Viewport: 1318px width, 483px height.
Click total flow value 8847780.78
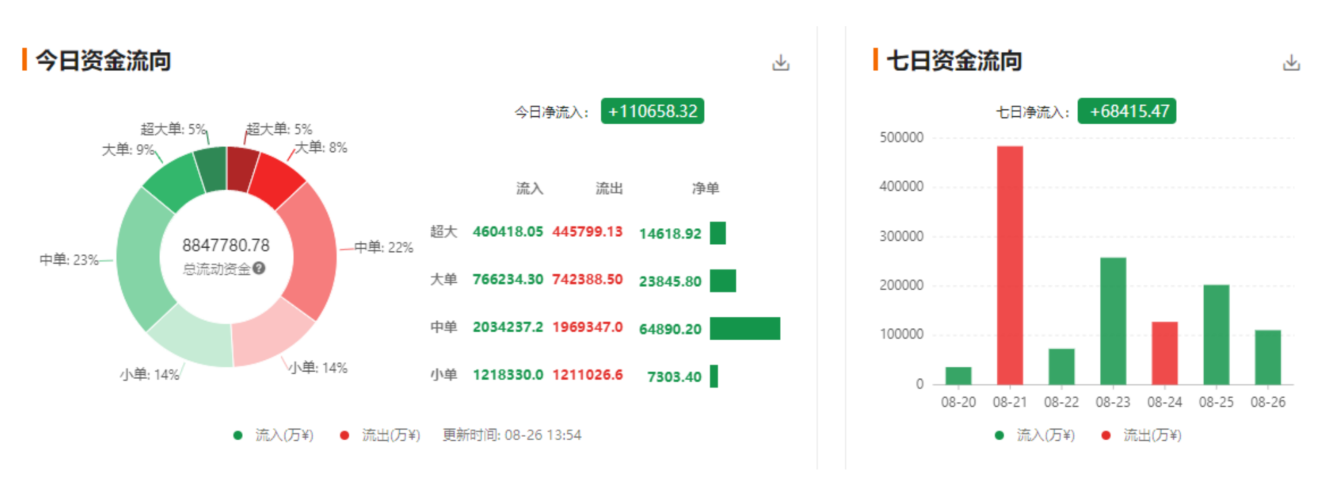[x=226, y=245]
